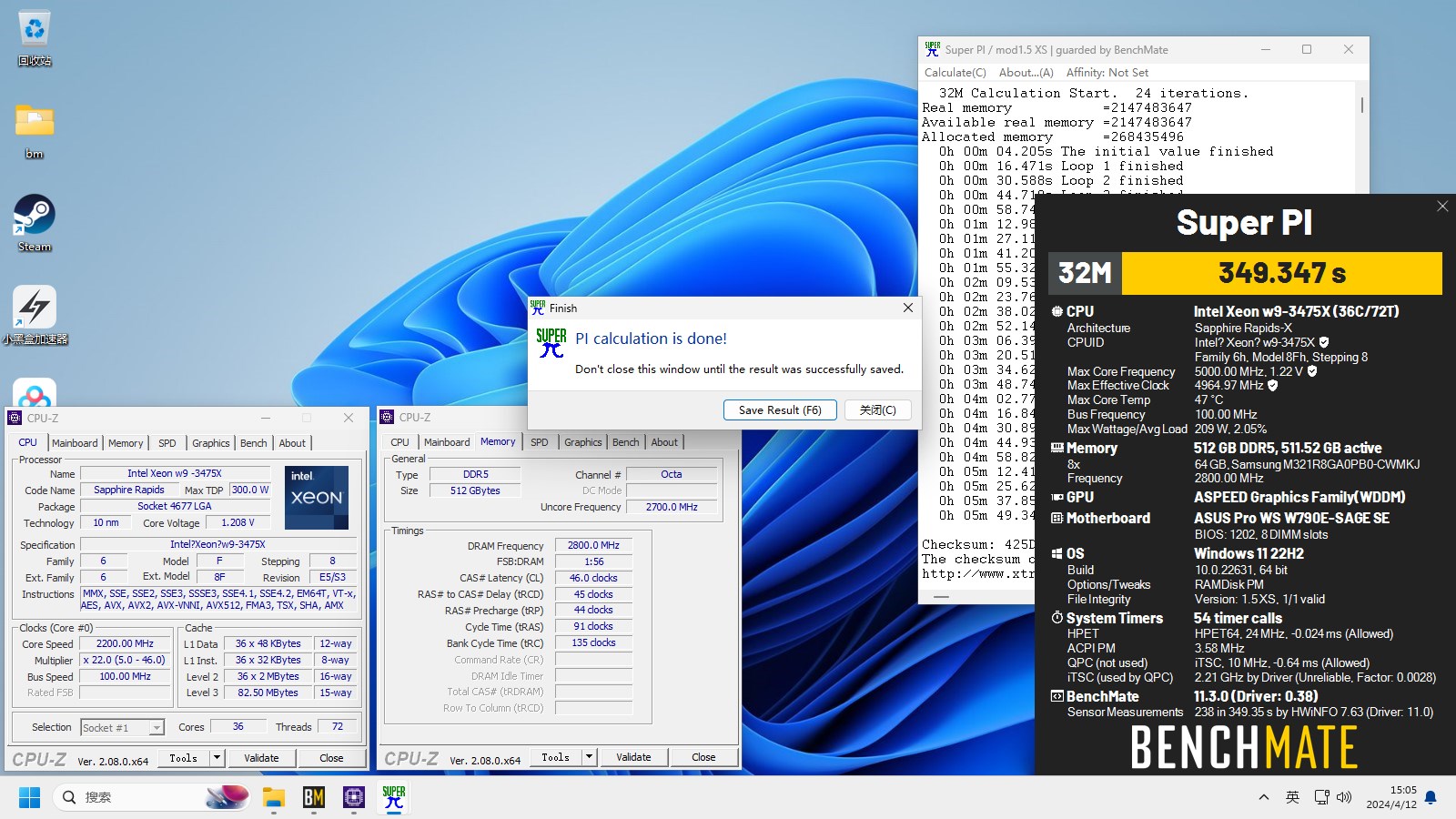Open Super PI from the taskbar
This screenshot has height=819, width=1456.
(x=394, y=797)
